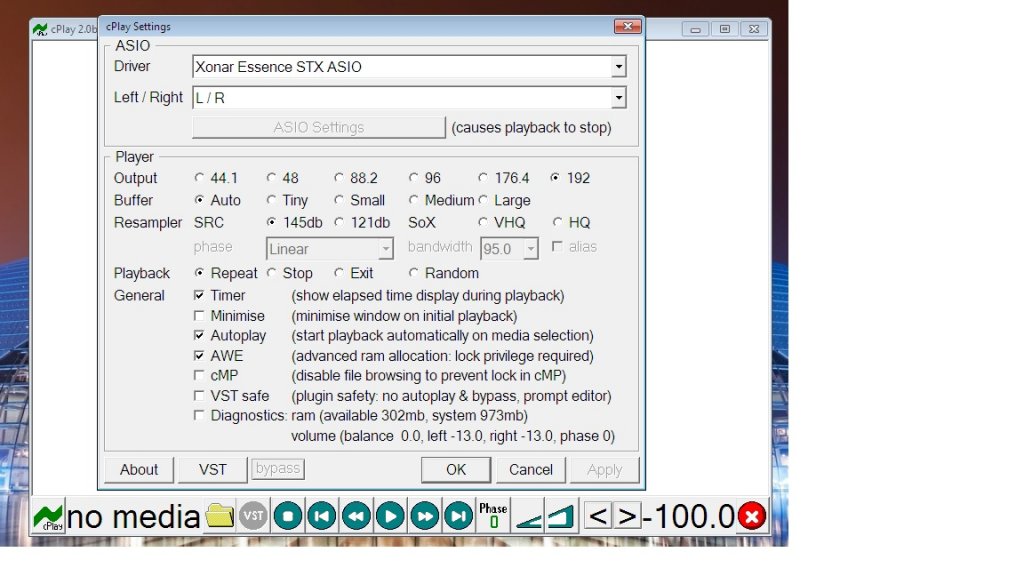This screenshot has width=1024, height=576.
Task: Start playback with the play button
Action: pyautogui.click(x=391, y=516)
